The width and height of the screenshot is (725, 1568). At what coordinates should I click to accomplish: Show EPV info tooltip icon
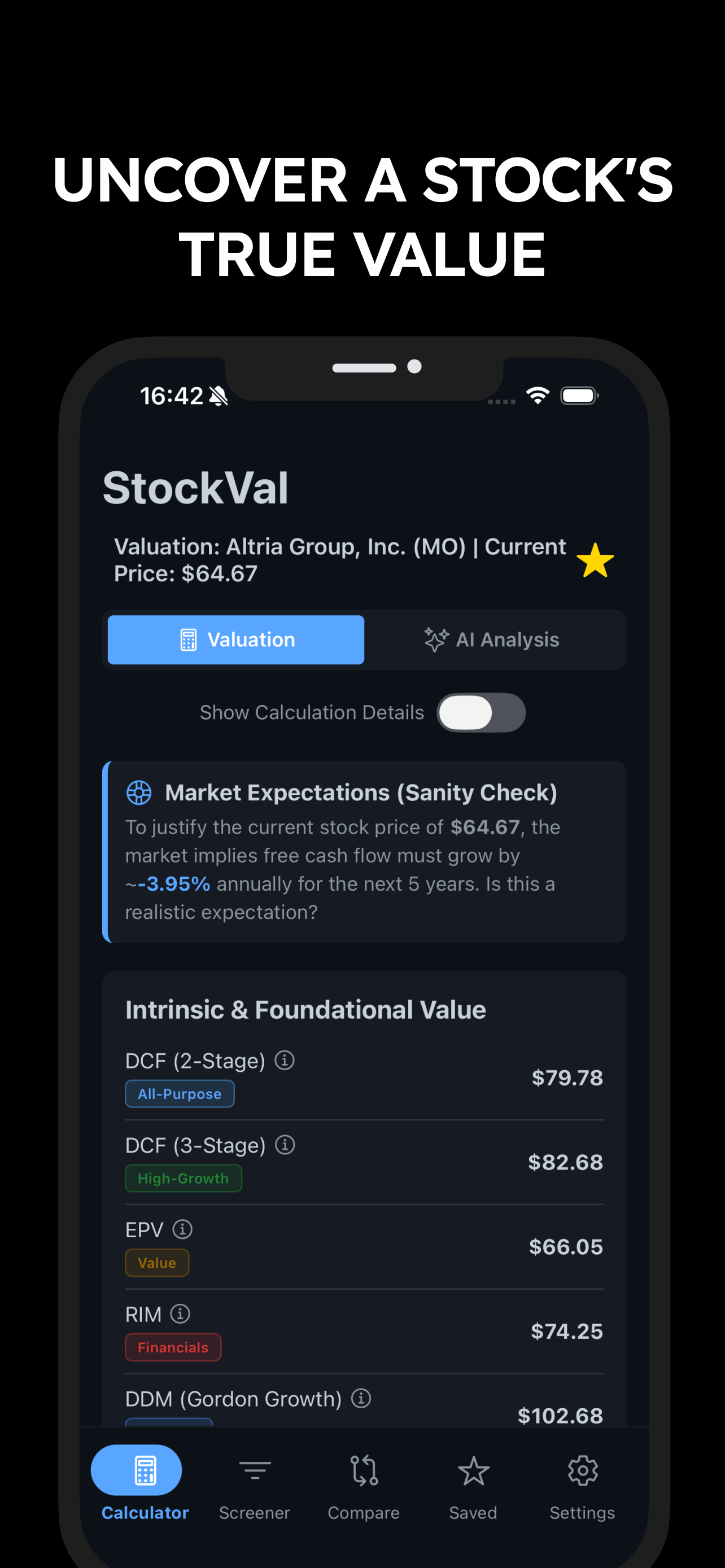click(x=182, y=1229)
